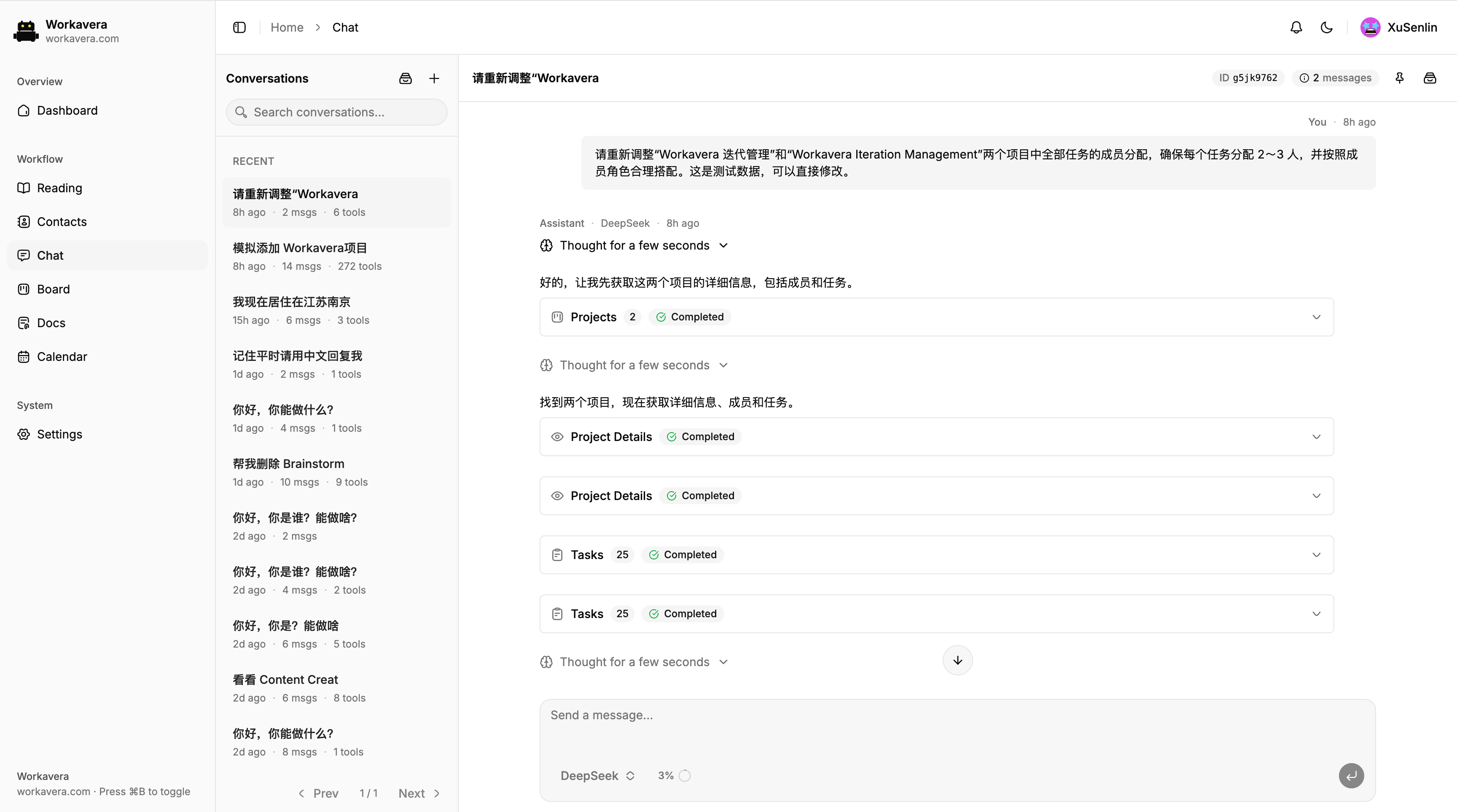Click the clipboard icon on first Tasks card
1457x812 pixels.
click(557, 555)
